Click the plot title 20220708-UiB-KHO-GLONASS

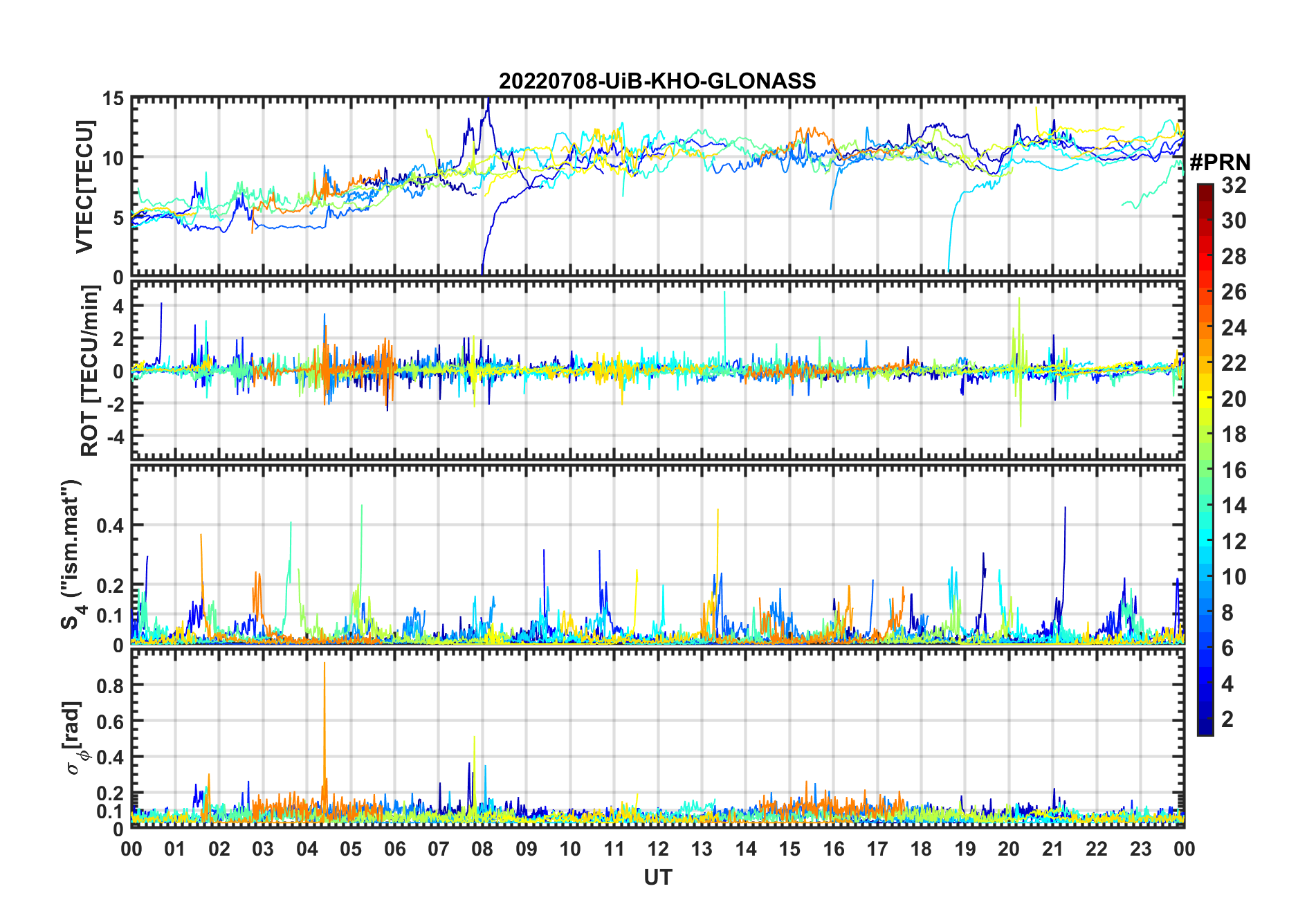click(x=657, y=81)
